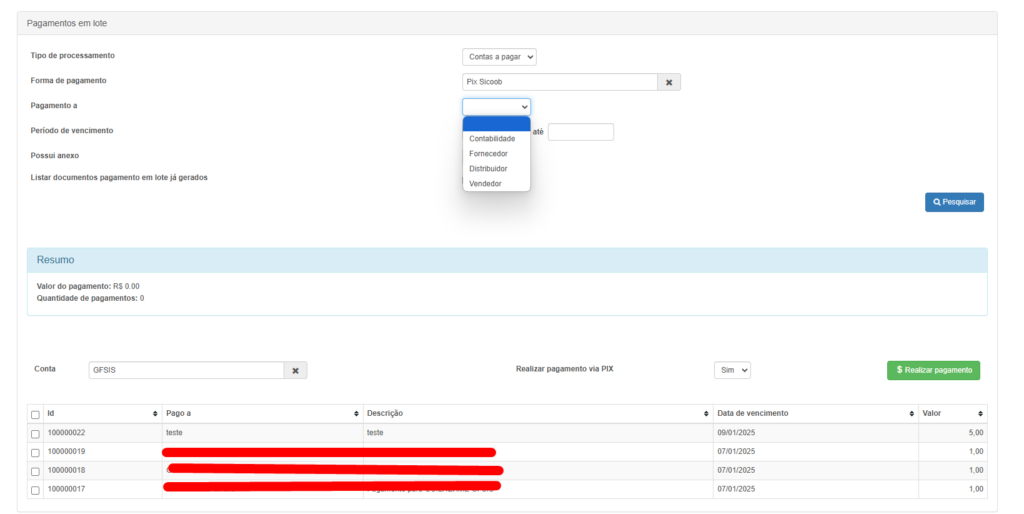Choose Contabilidade from the dropdown list
This screenshot has width=1024, height=514.
[492, 138]
